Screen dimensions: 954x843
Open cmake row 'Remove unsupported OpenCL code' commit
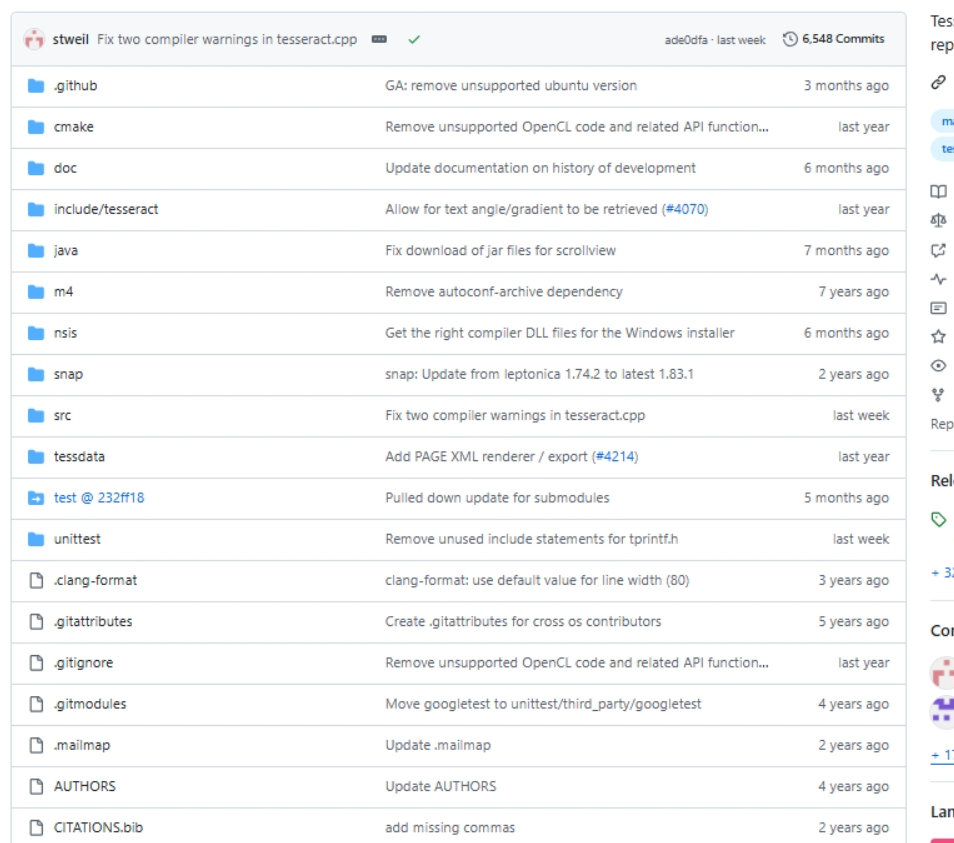tap(576, 127)
